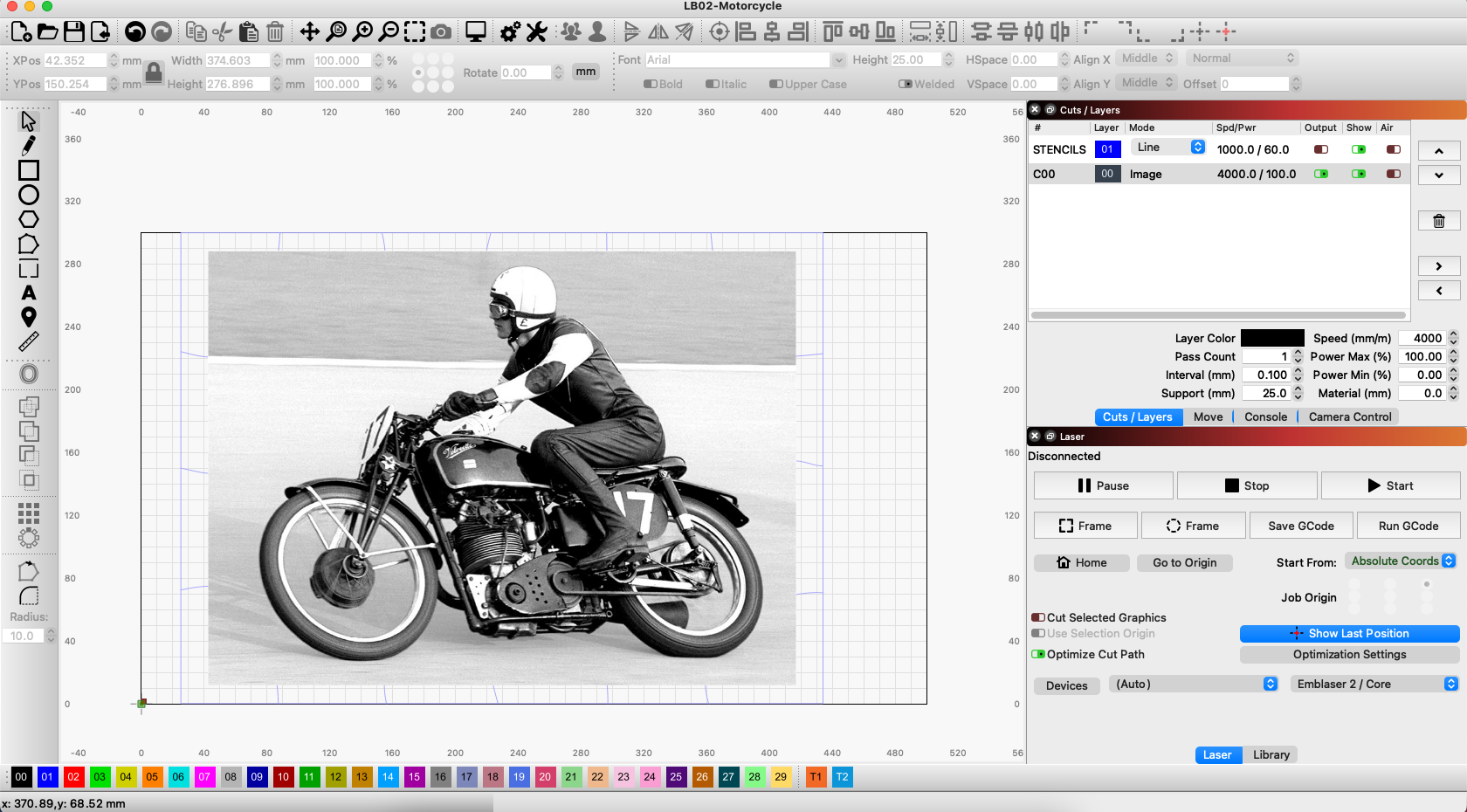Change Start From to another option
Viewport: 1467px width, 812px height.
click(1401, 561)
